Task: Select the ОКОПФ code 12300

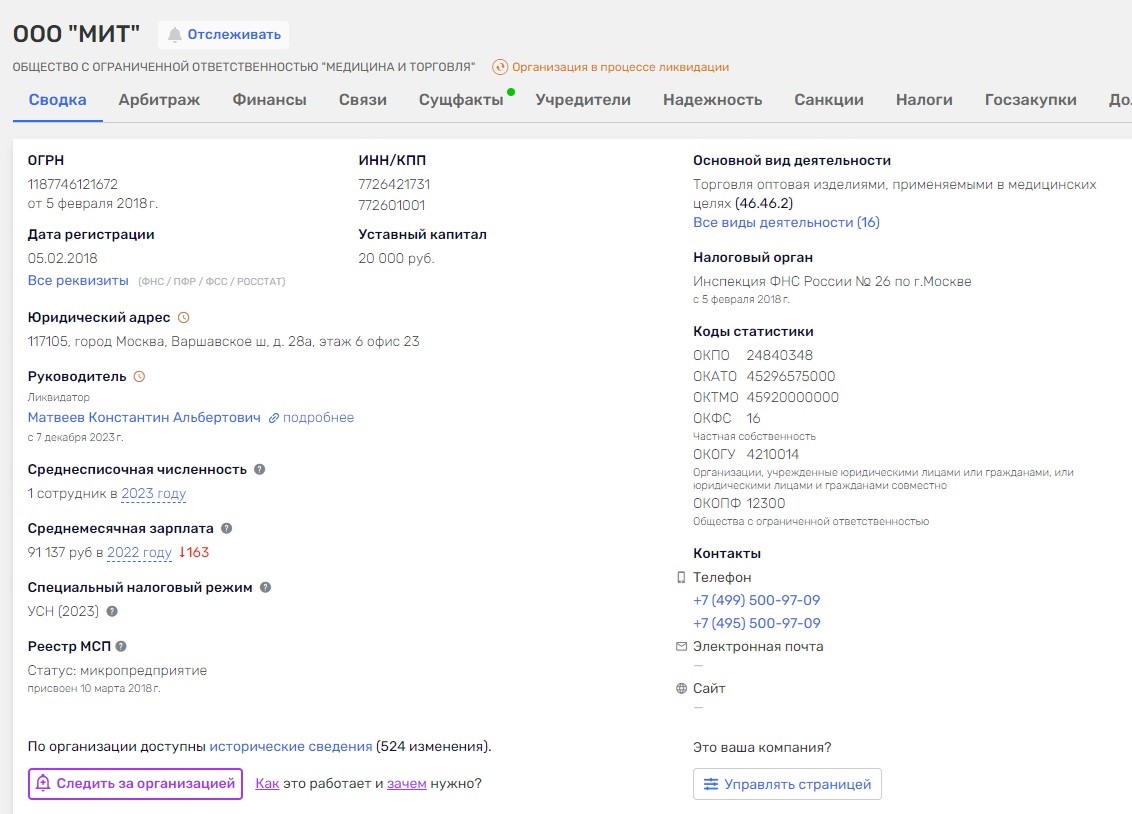Action: pyautogui.click(x=765, y=503)
